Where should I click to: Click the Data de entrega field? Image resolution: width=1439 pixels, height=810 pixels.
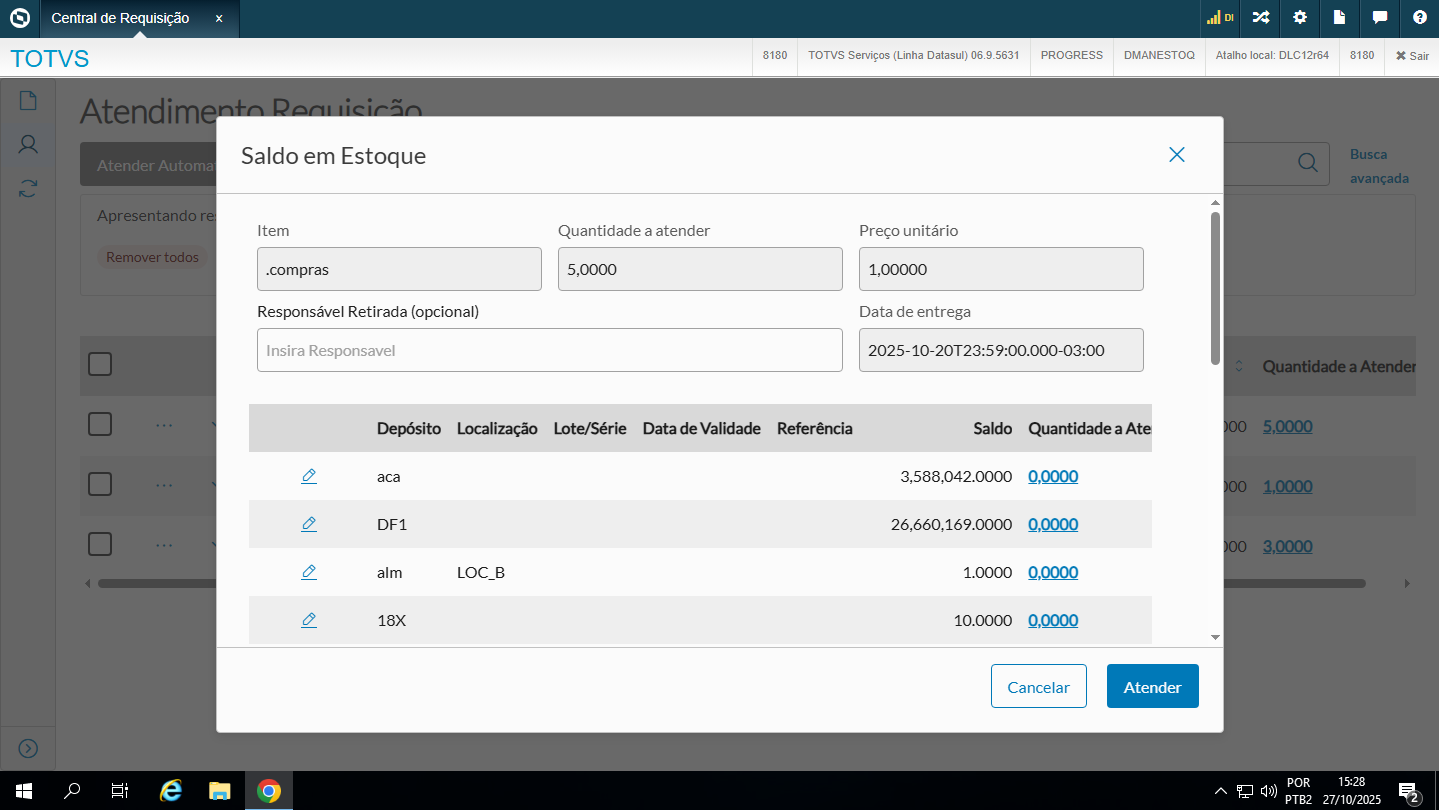pyautogui.click(x=1001, y=350)
